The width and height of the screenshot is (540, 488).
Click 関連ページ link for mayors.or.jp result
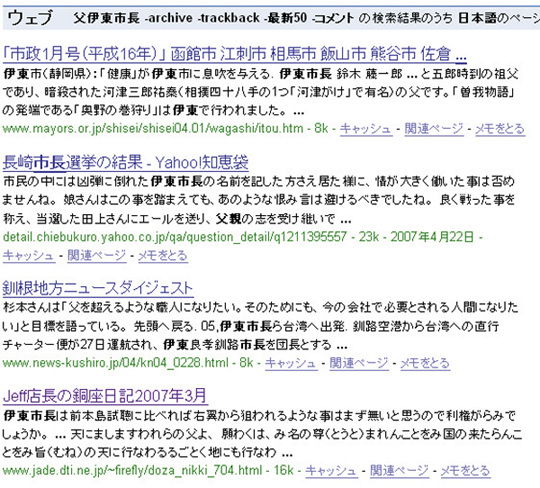(434, 129)
